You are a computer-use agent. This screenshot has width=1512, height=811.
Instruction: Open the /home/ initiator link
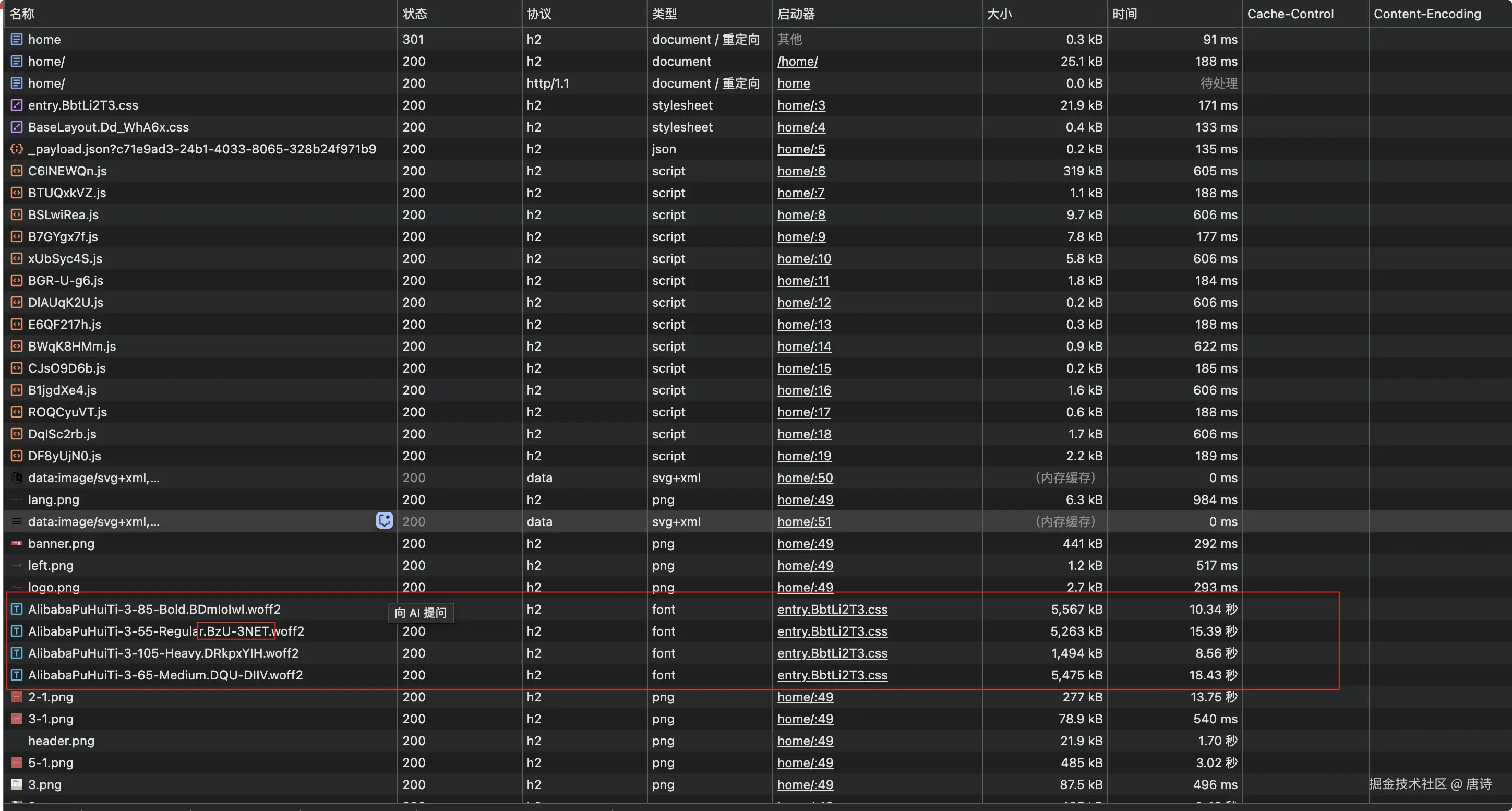tap(797, 61)
